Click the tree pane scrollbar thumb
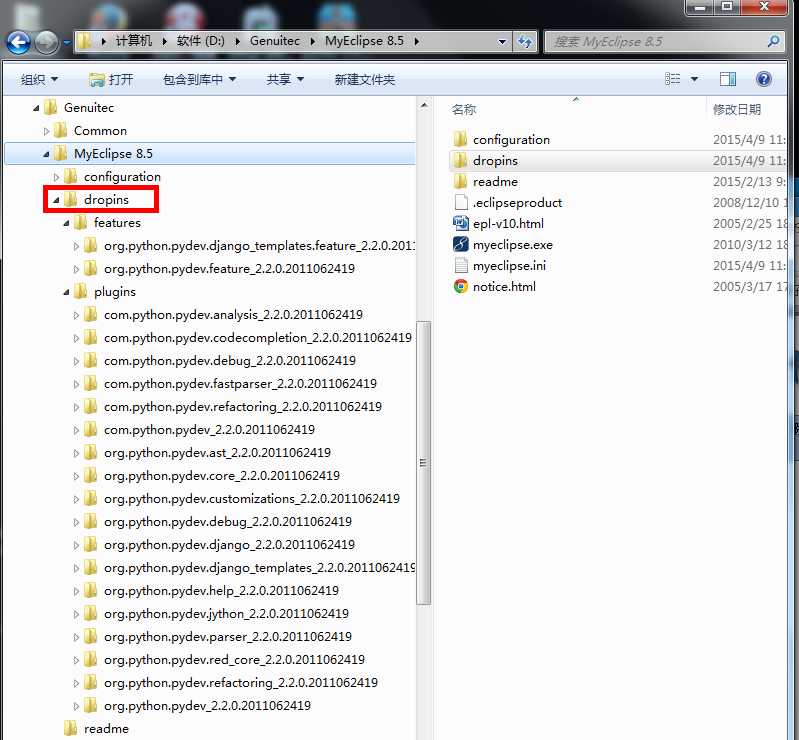Image resolution: width=799 pixels, height=740 pixels. 423,463
